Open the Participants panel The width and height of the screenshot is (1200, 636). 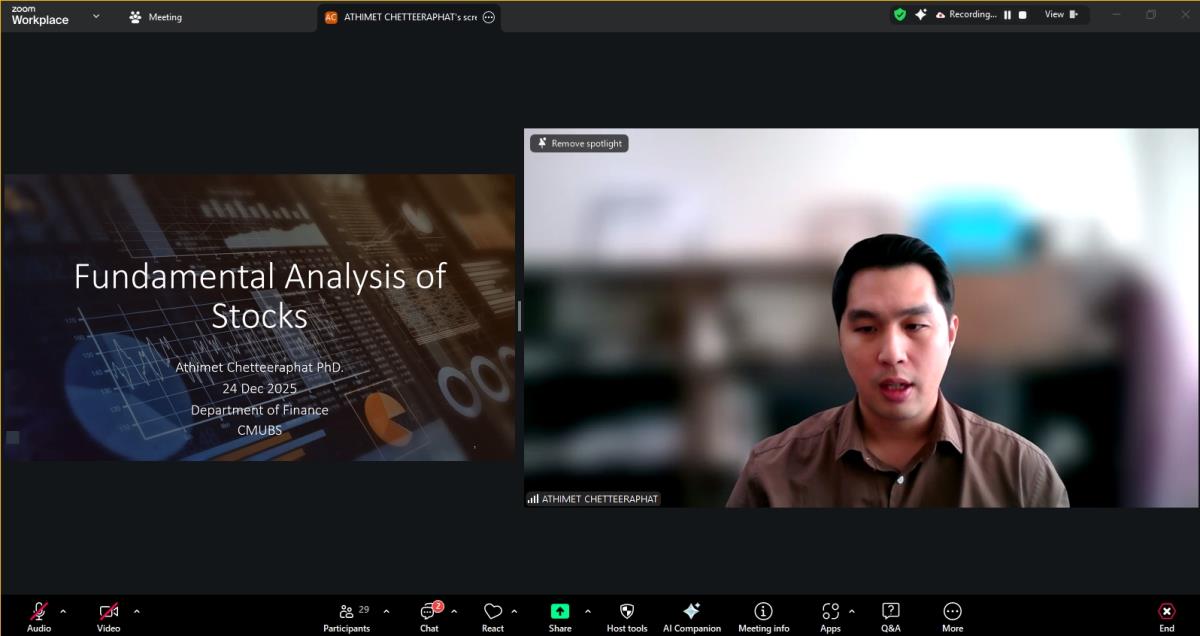(347, 616)
